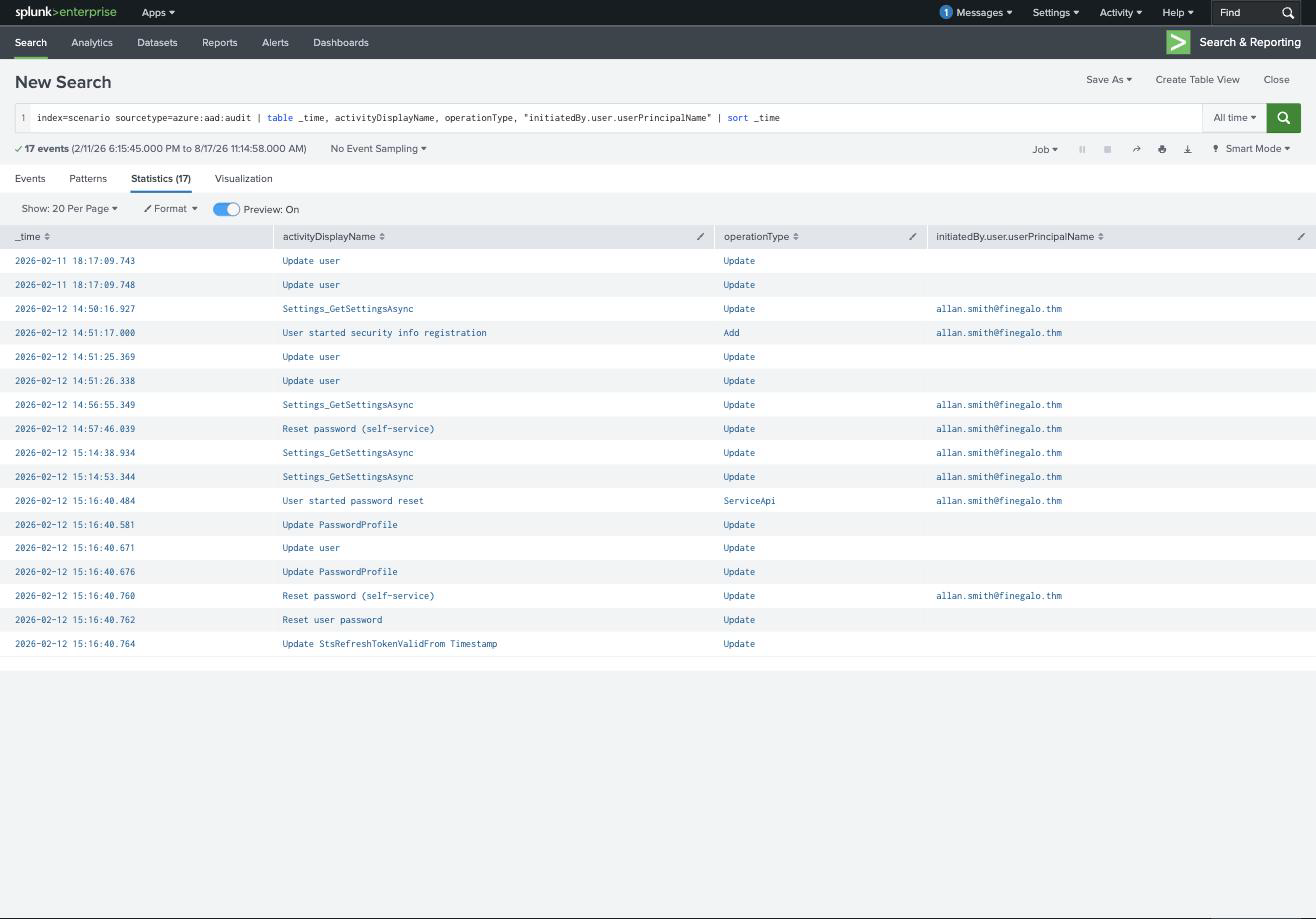Edit activityDisplayName column with pencil icon
The width and height of the screenshot is (1316, 919).
700,237
